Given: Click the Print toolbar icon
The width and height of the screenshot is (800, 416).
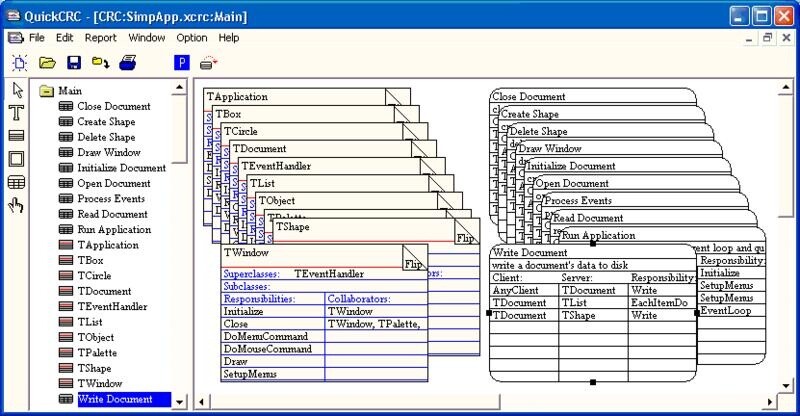Looking at the screenshot, I should click(x=128, y=63).
